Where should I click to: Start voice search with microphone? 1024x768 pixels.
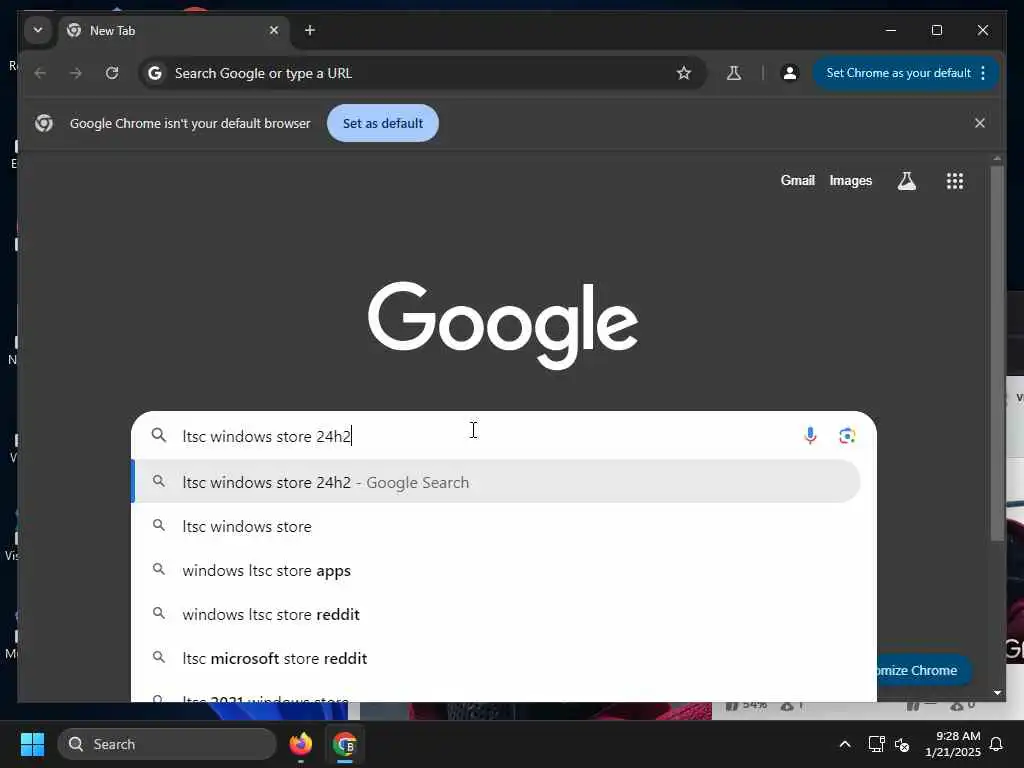click(810, 436)
